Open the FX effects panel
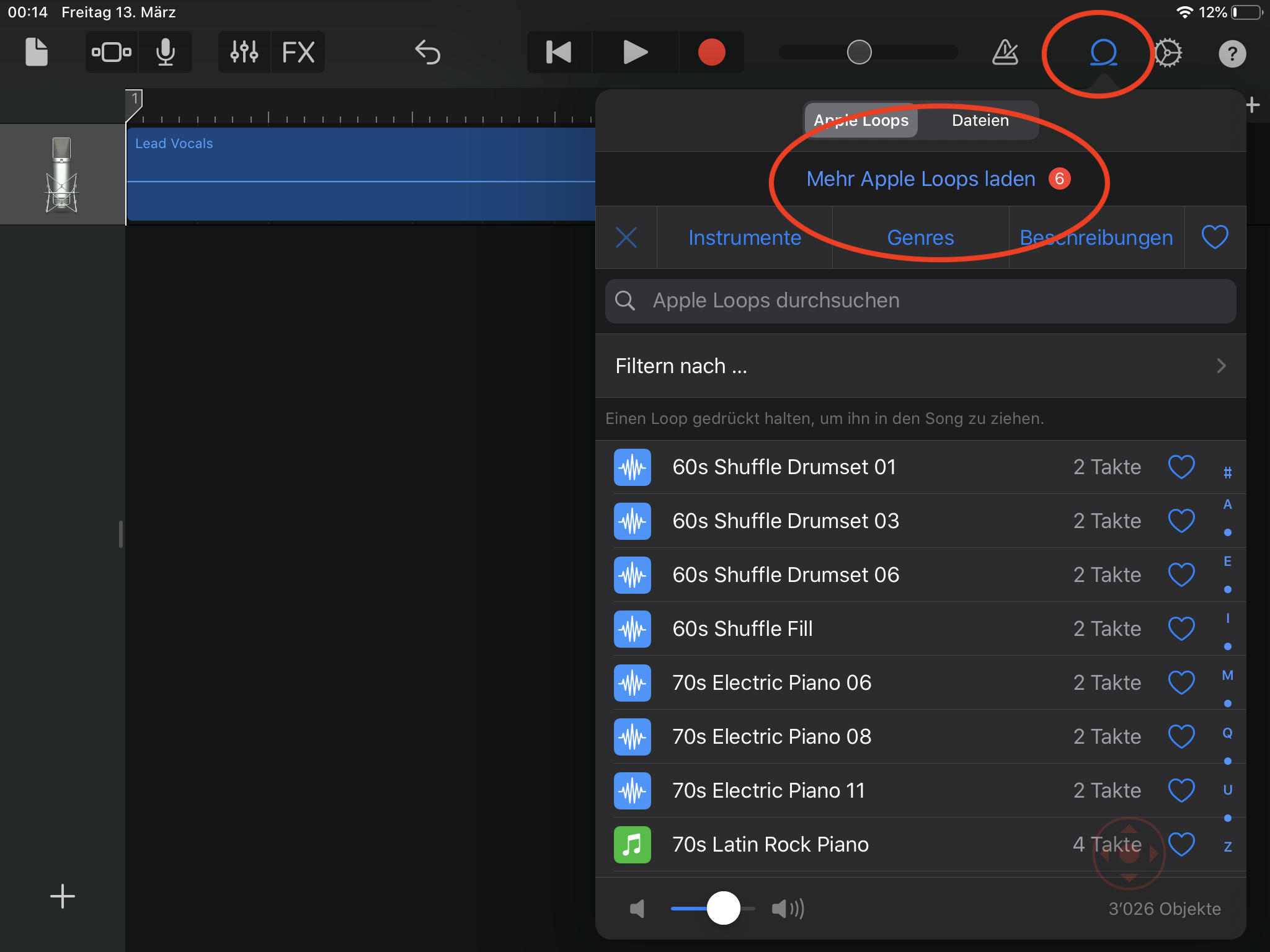 point(298,52)
